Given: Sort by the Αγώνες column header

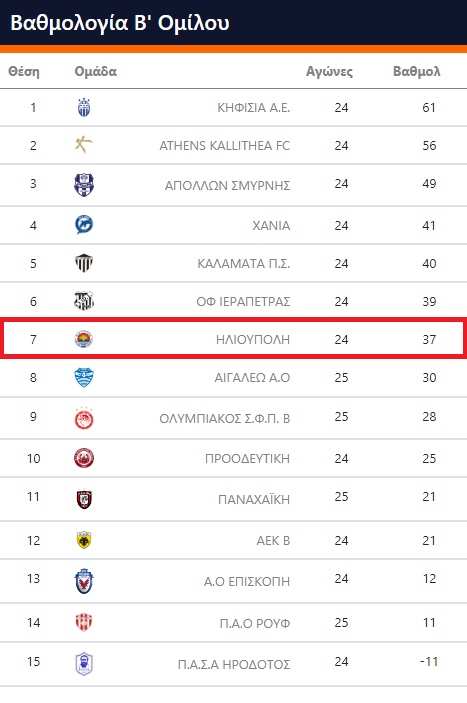Looking at the screenshot, I should 329,72.
